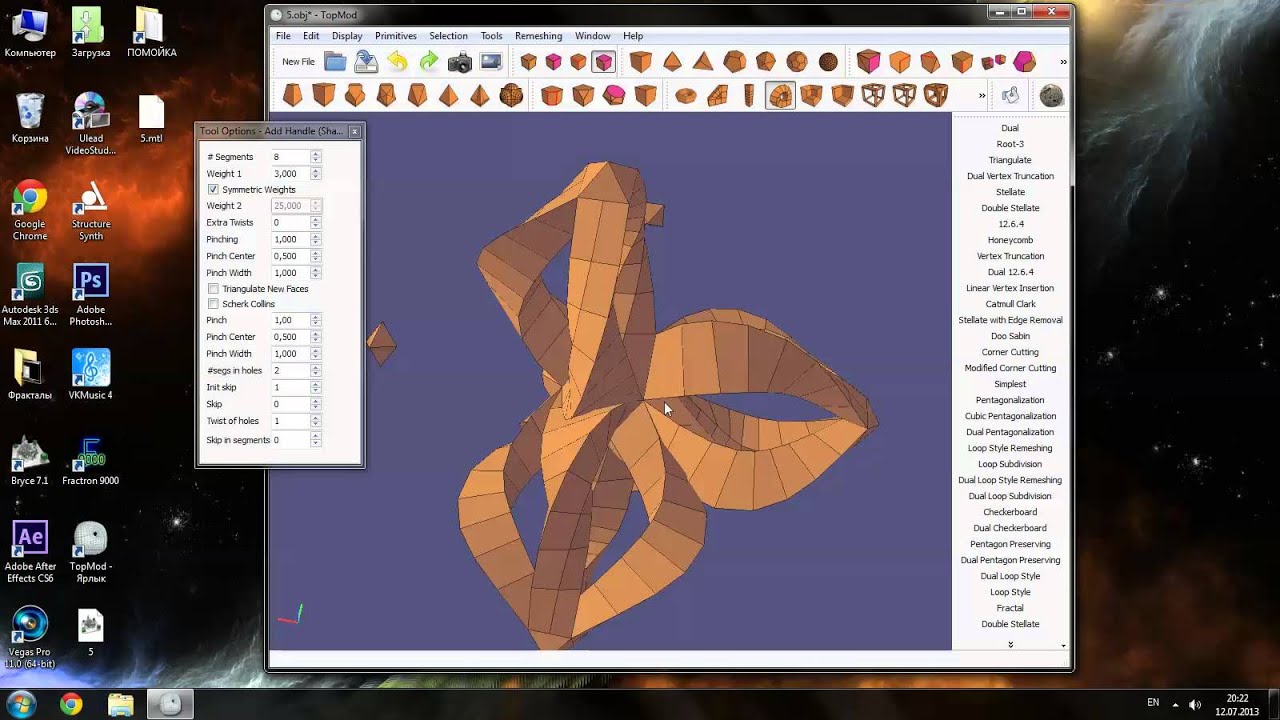
Task: Click the Save file toolbar icon
Action: [x=366, y=62]
